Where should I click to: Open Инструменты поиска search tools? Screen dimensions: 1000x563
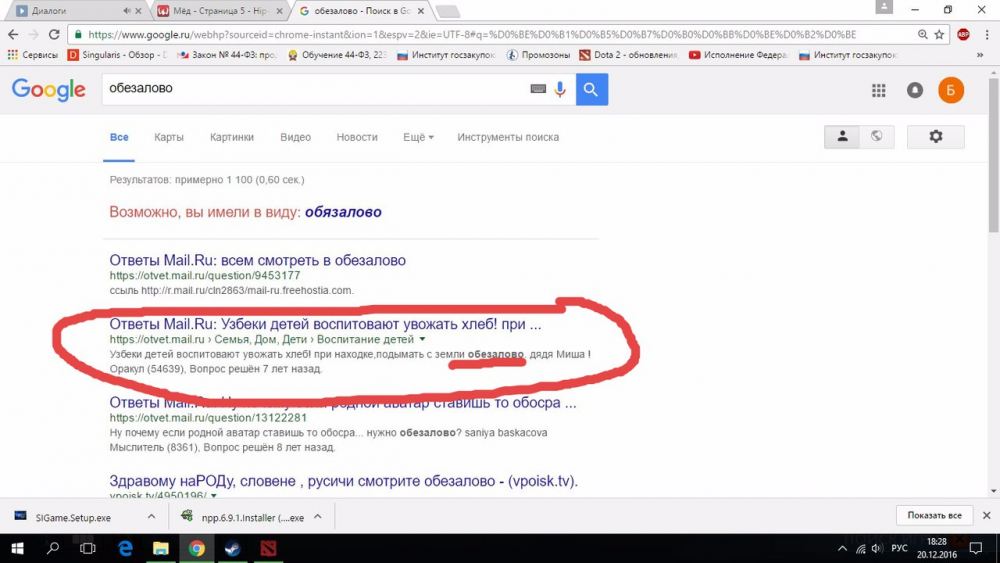pos(508,137)
